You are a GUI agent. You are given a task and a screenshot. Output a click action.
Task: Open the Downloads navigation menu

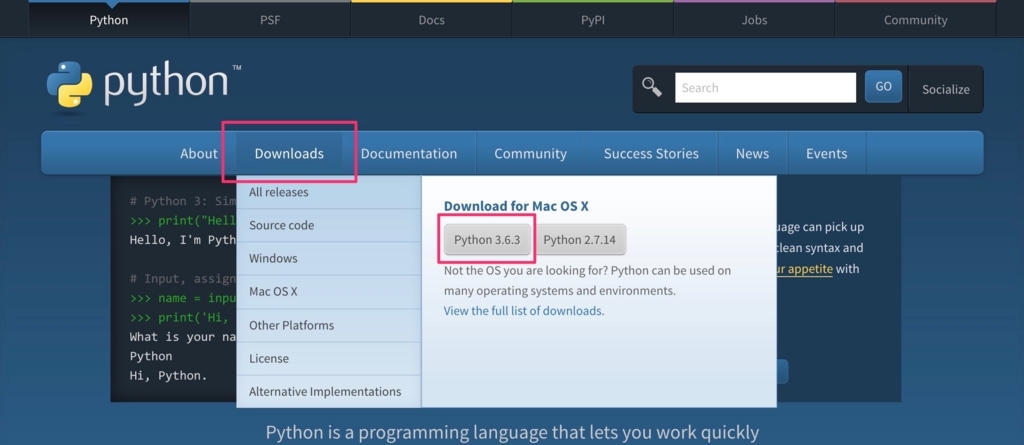point(289,154)
